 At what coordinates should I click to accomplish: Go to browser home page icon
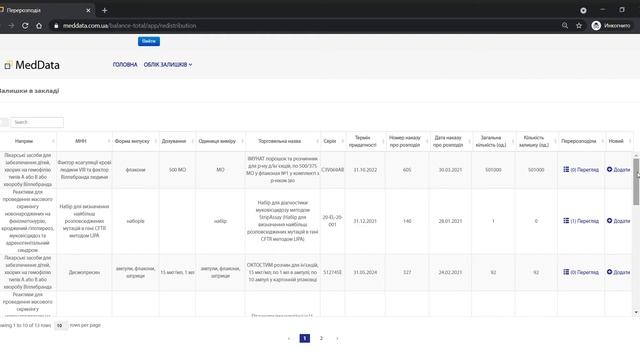(39, 26)
